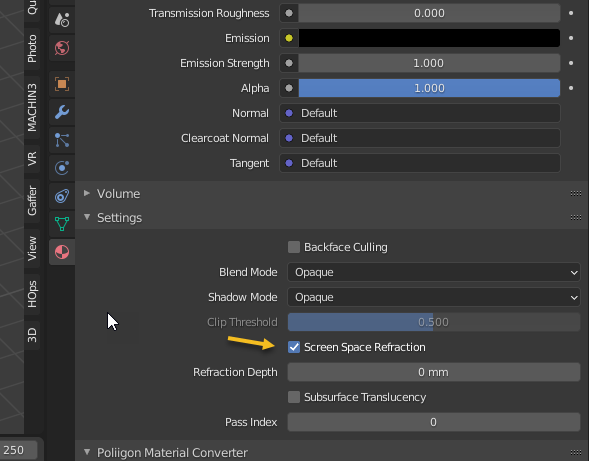Screen dimensions: 589x461
Task: Open the World properties tab icon
Action: point(62,48)
